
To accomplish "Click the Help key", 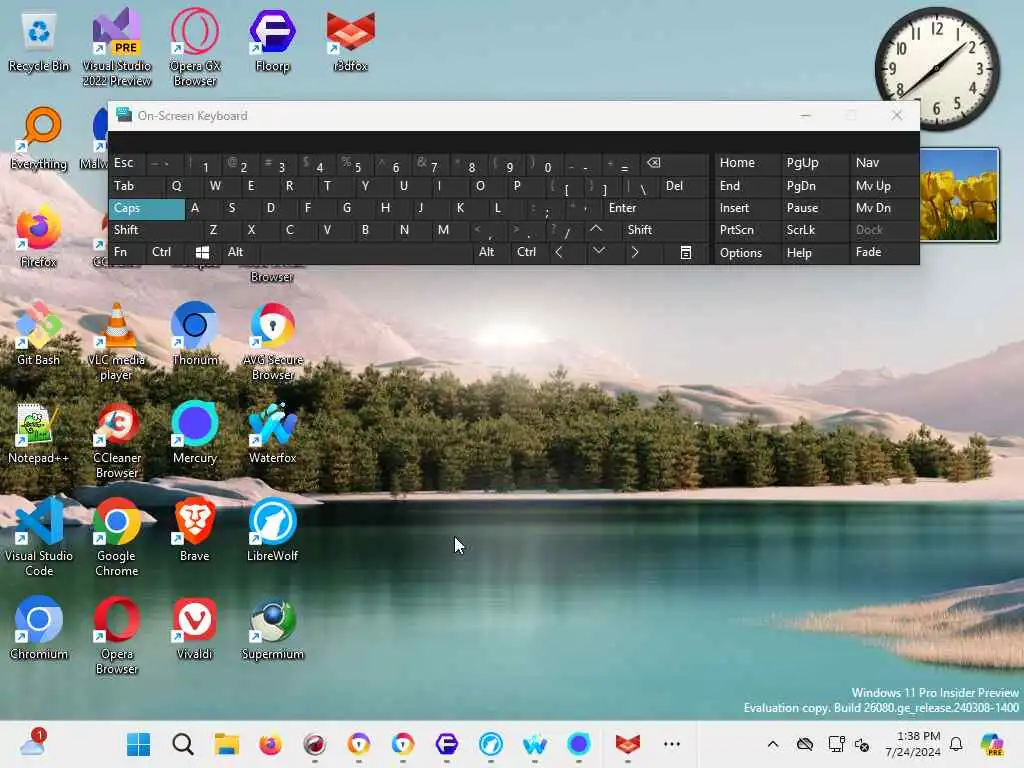I will click(x=814, y=252).
